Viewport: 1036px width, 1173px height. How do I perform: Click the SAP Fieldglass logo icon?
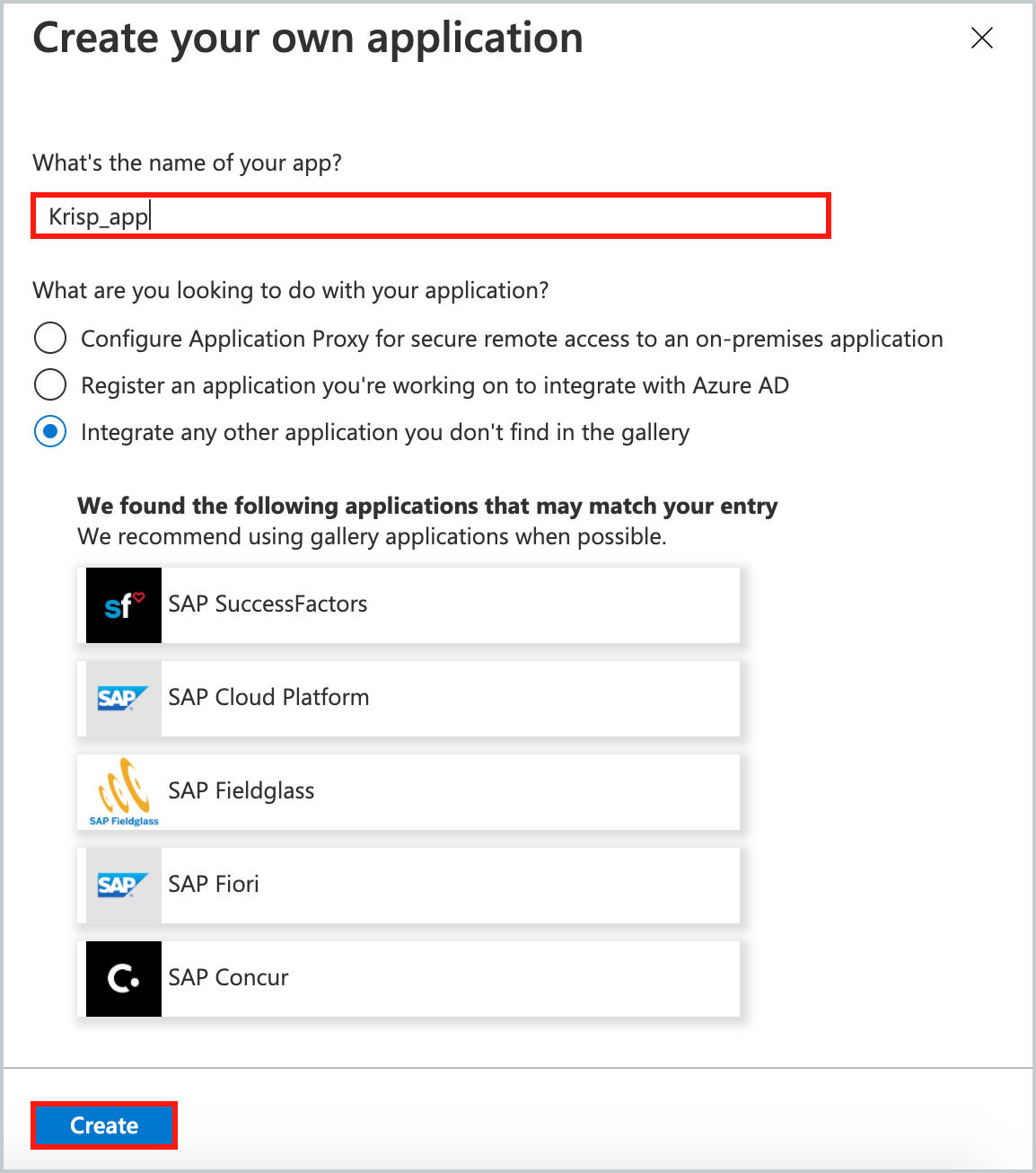pyautogui.click(x=121, y=791)
